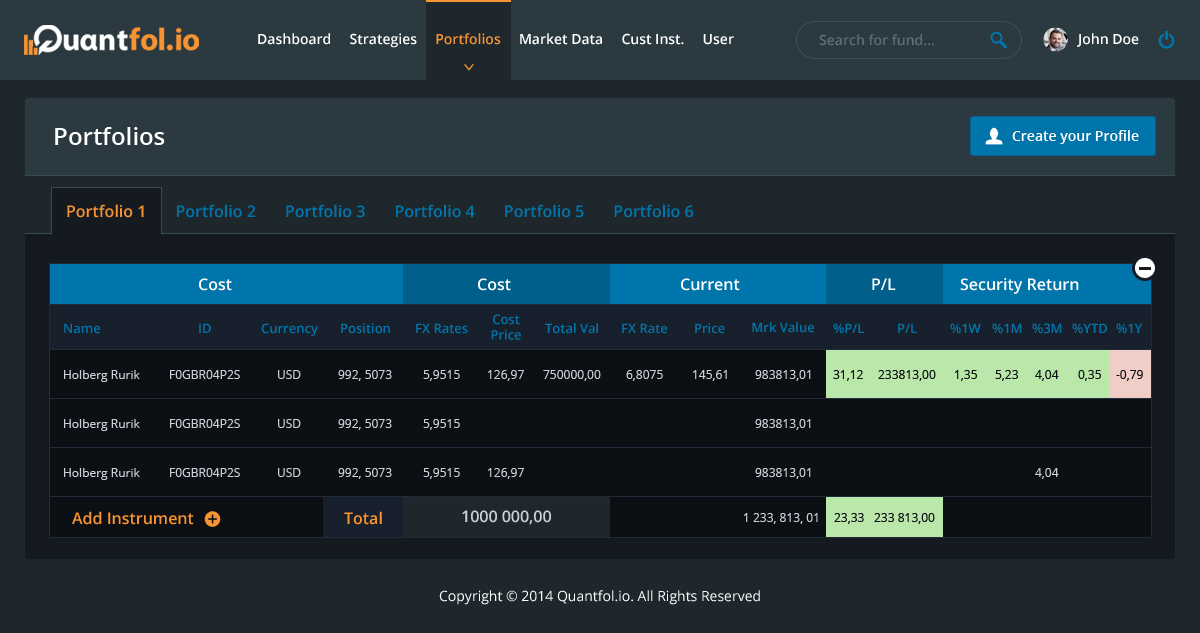Click the search magnifier icon
Screen dimensions: 1200x633
click(998, 40)
